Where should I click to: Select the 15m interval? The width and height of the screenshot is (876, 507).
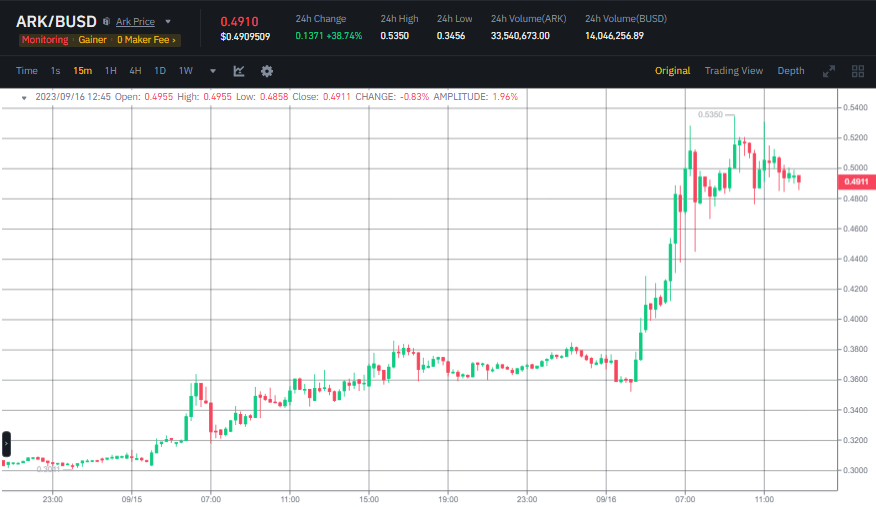coord(83,71)
